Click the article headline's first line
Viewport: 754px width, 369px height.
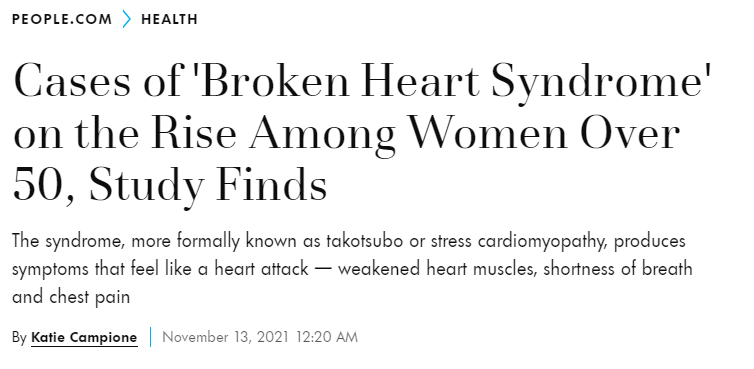pos(362,83)
